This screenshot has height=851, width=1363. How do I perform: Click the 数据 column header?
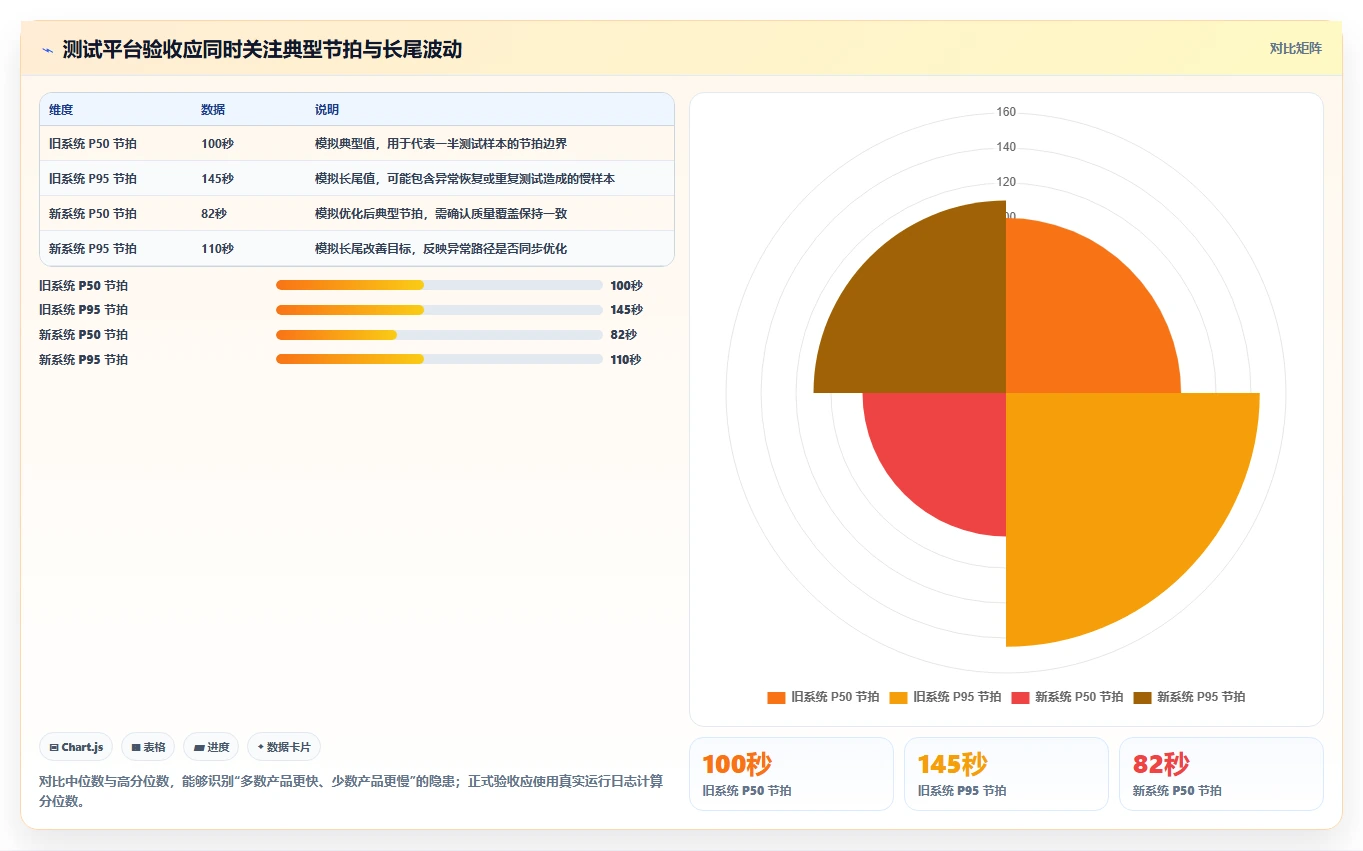(213, 110)
